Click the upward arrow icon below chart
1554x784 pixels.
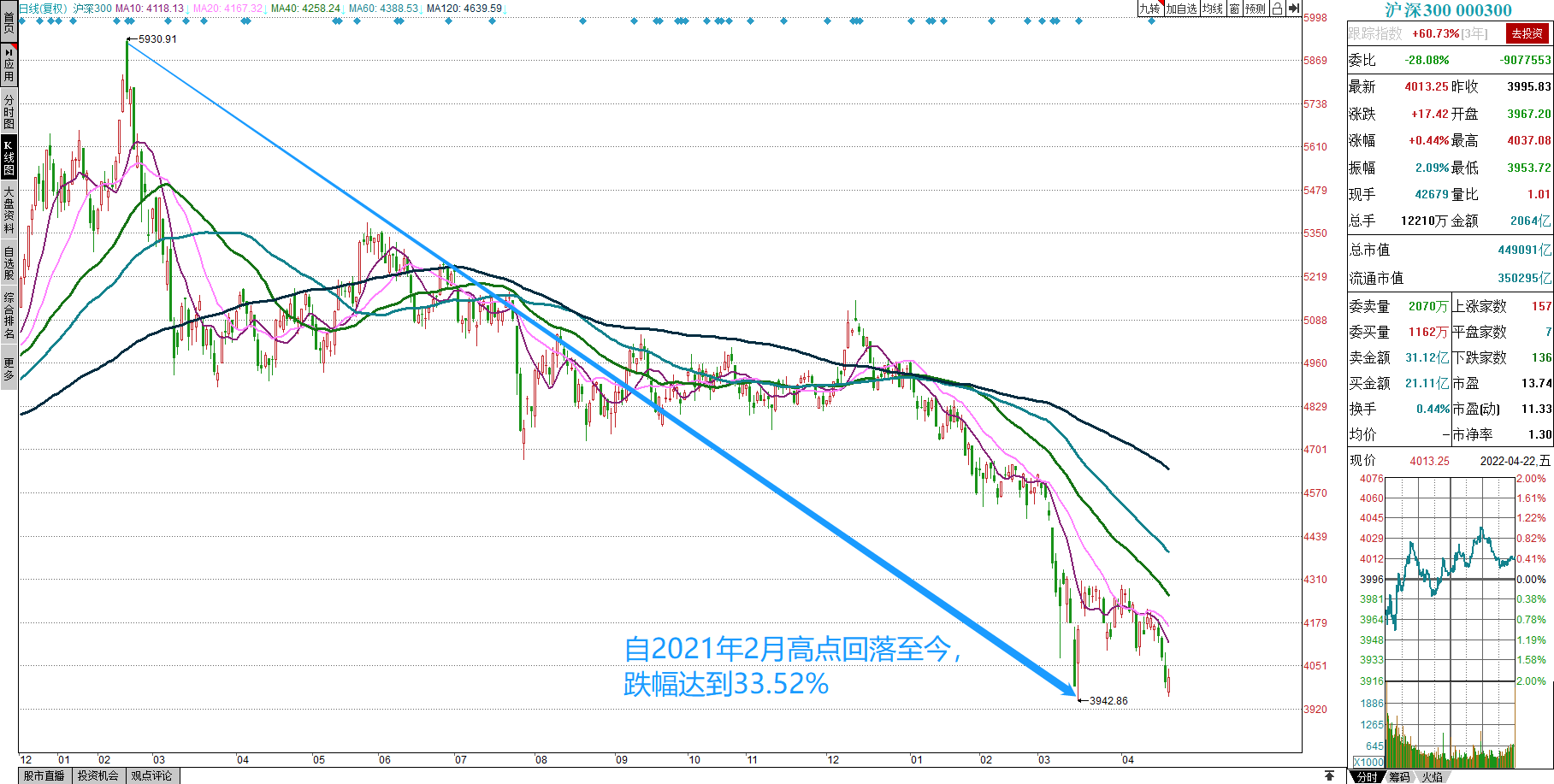click(x=1329, y=775)
